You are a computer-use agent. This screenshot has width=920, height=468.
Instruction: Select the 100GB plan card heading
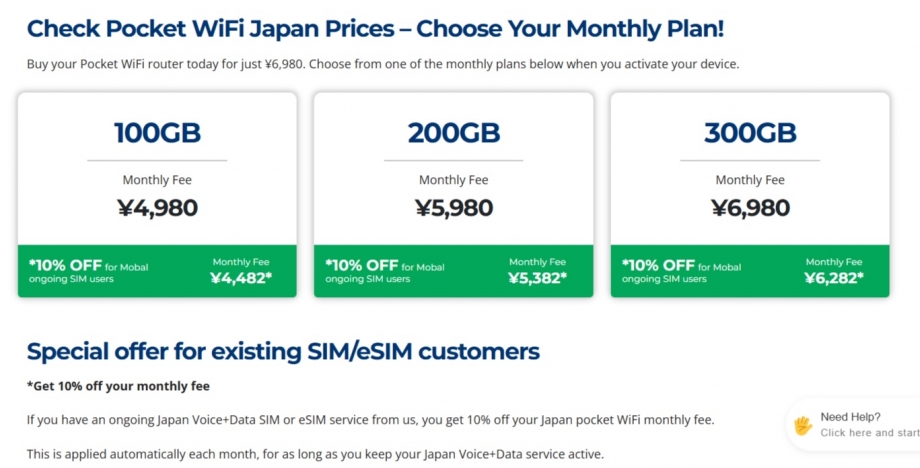click(x=157, y=133)
